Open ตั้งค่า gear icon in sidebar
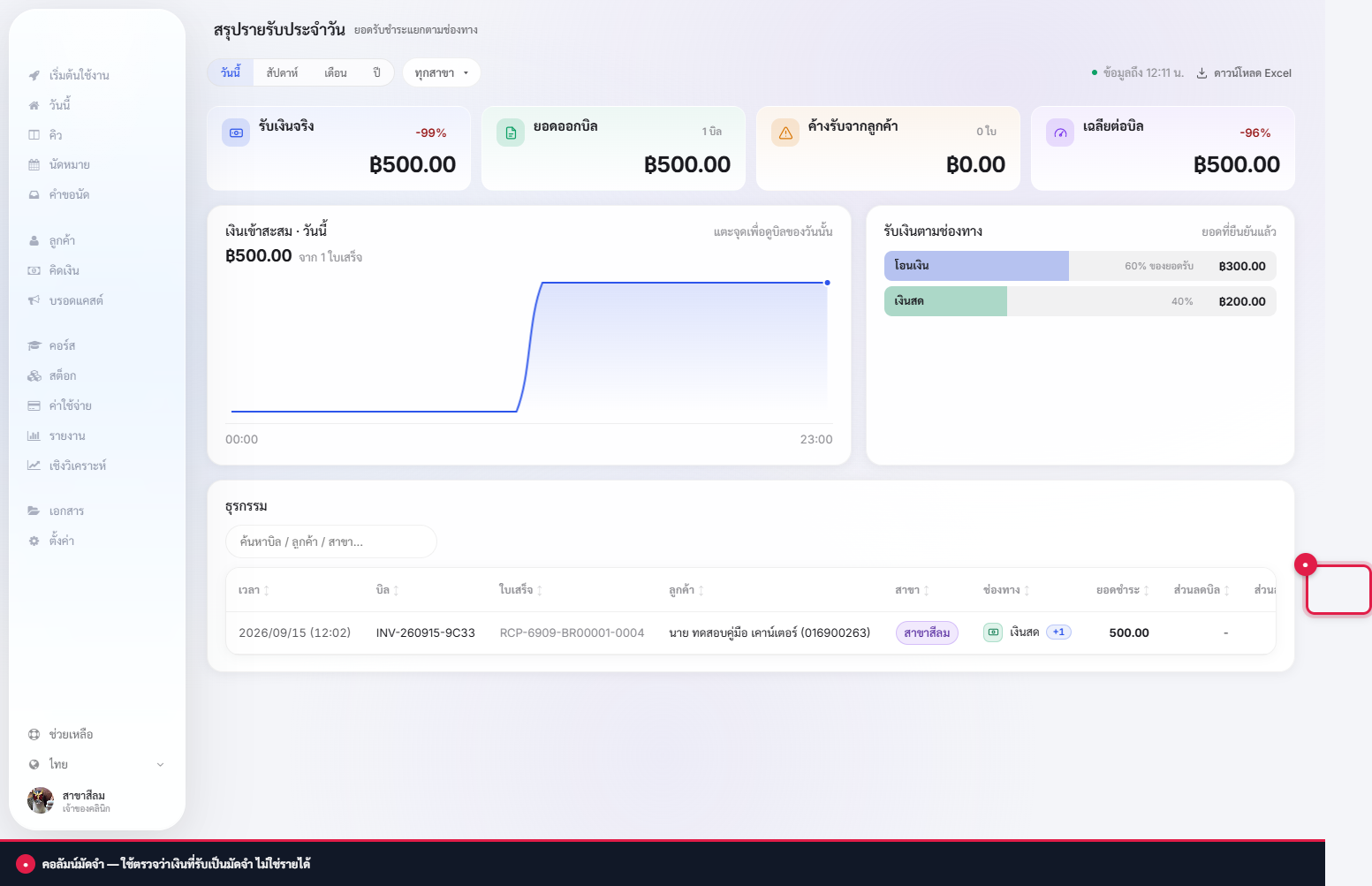The width and height of the screenshot is (1372, 886). 34,541
